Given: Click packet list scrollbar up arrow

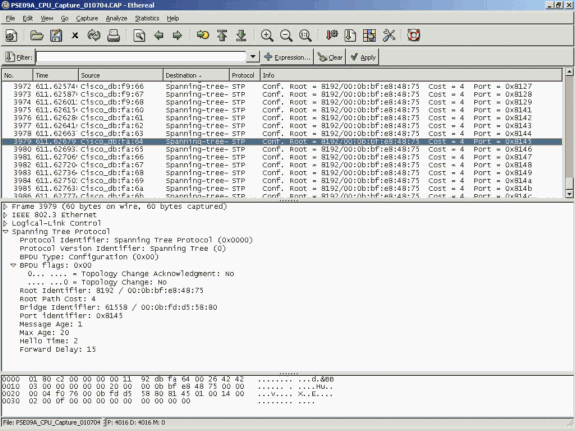Looking at the screenshot, I should pyautogui.click(x=569, y=72).
